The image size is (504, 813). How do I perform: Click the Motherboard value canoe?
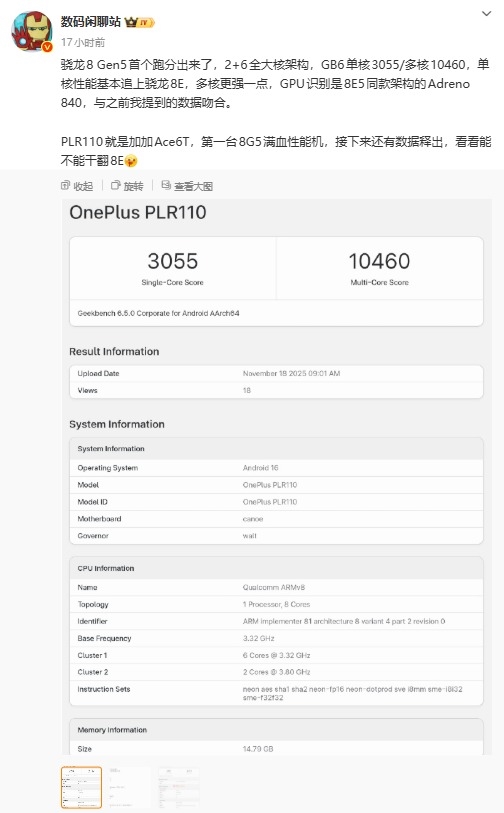253,518
